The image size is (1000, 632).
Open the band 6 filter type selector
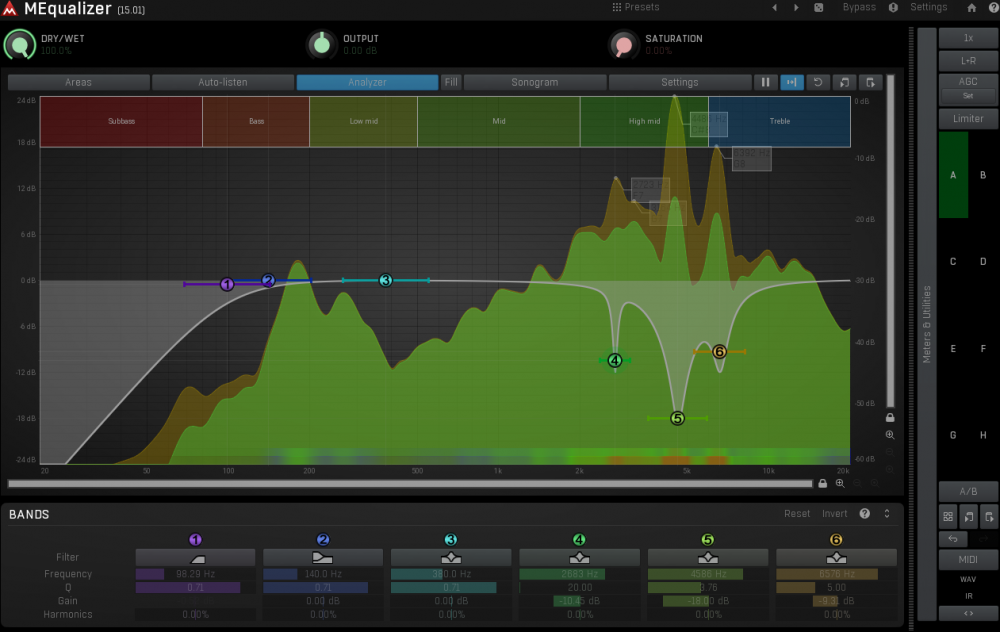pos(836,558)
